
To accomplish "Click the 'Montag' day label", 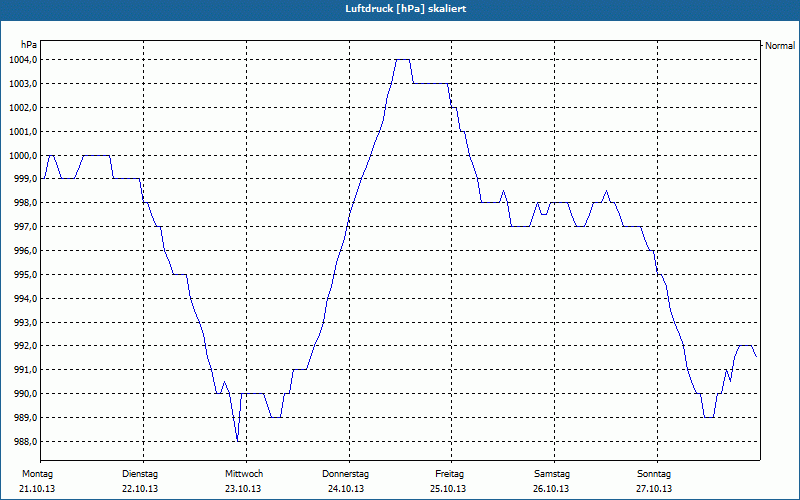I will tap(37, 474).
